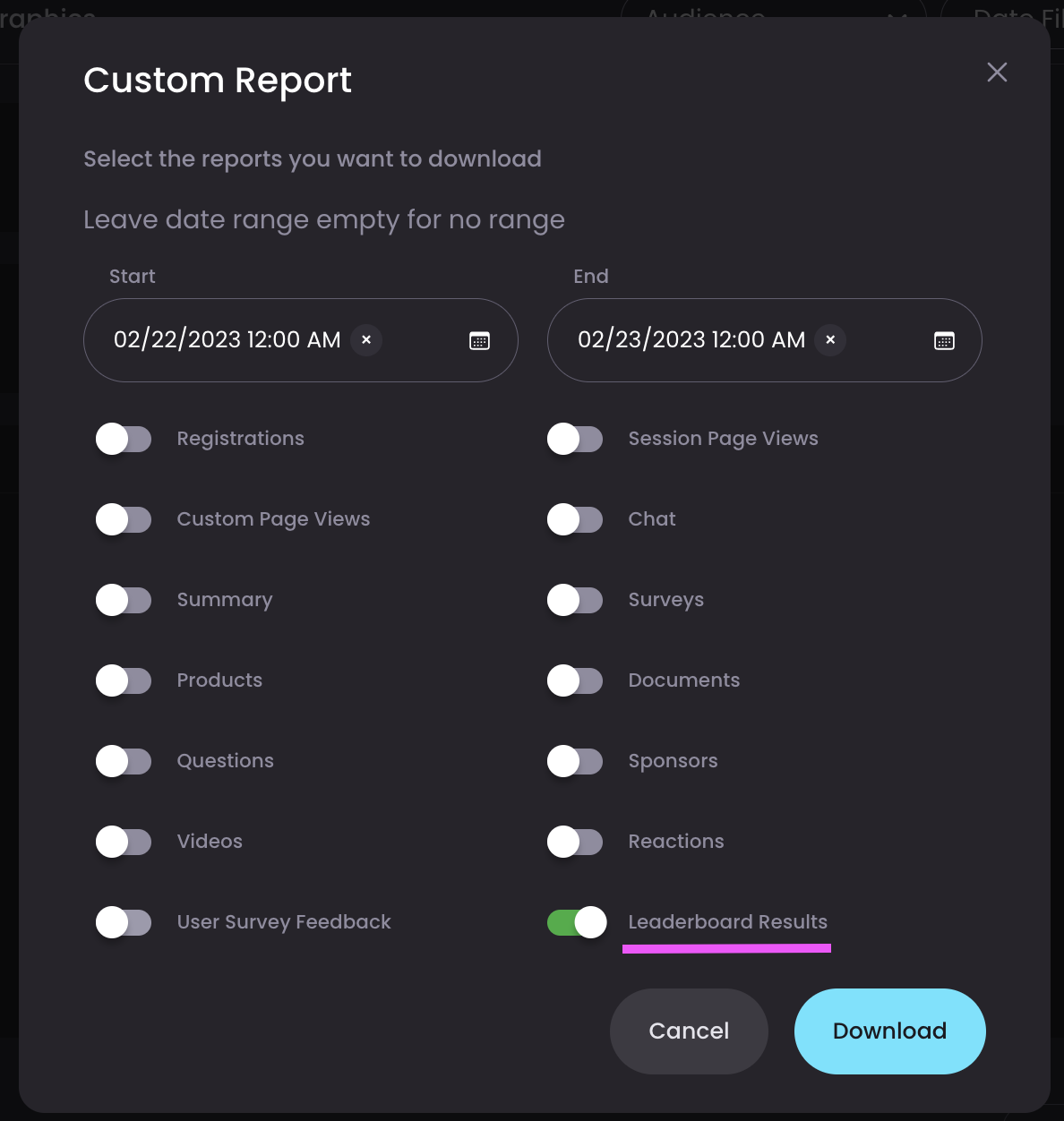
Task: Click the Session Page Views label
Action: pyautogui.click(x=724, y=439)
